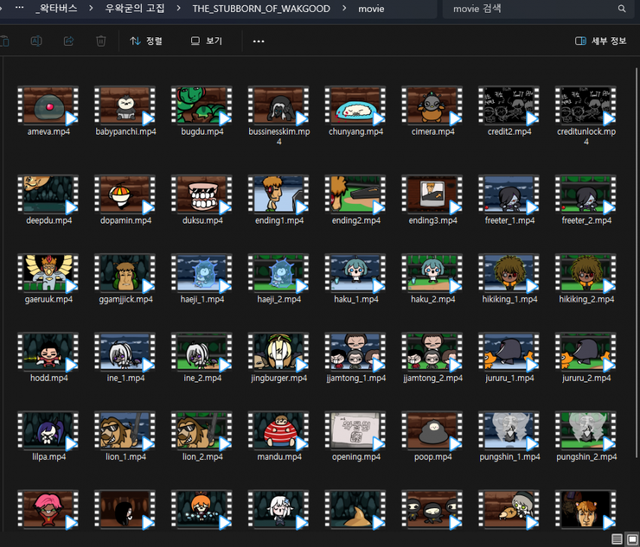Select the poop.mp4 video file

tap(431, 430)
